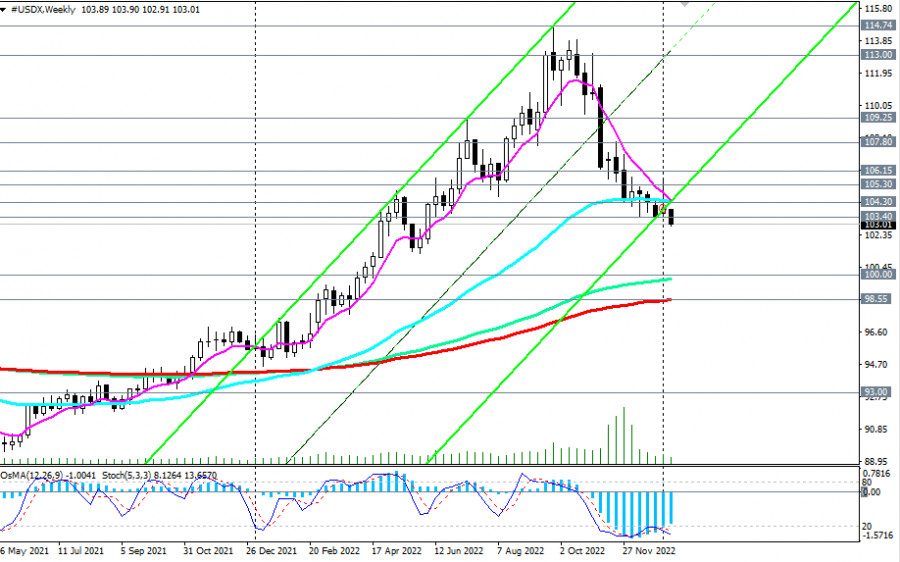Select the 113.00 price level label
This screenshot has height=562, width=900.
point(878,56)
